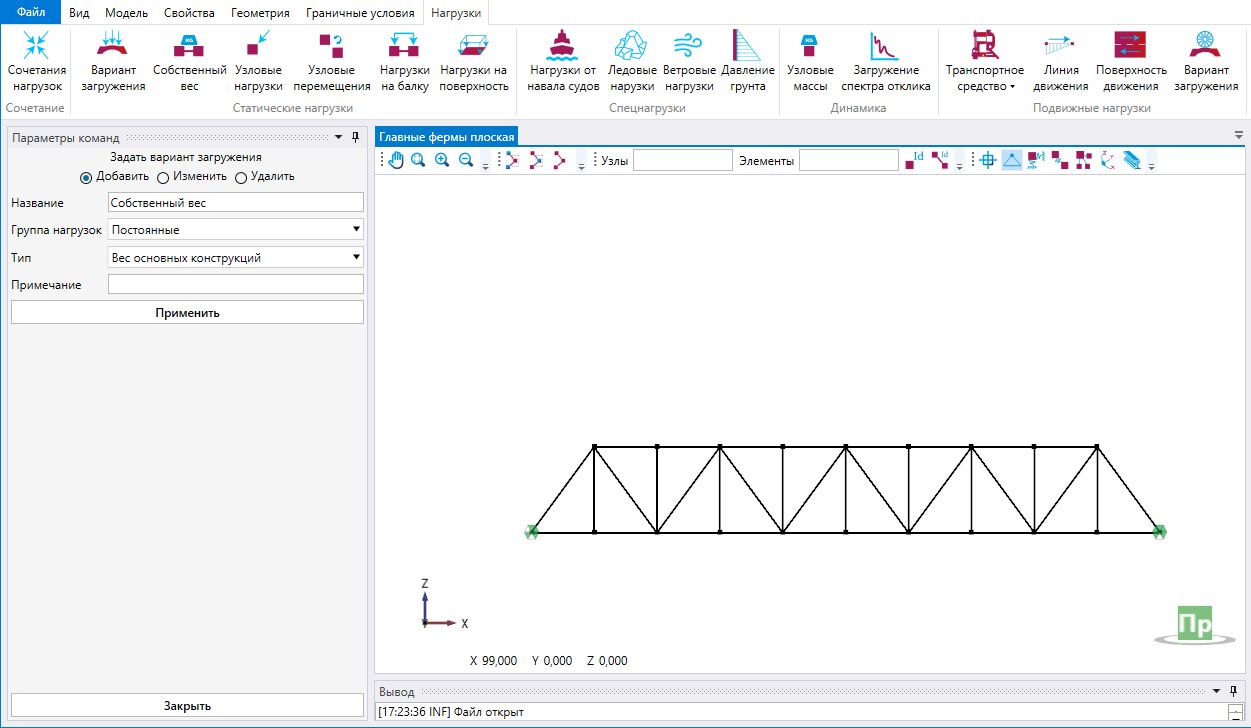Toggle the highlighted triangle display icon
The image size is (1251, 728).
[1012, 160]
